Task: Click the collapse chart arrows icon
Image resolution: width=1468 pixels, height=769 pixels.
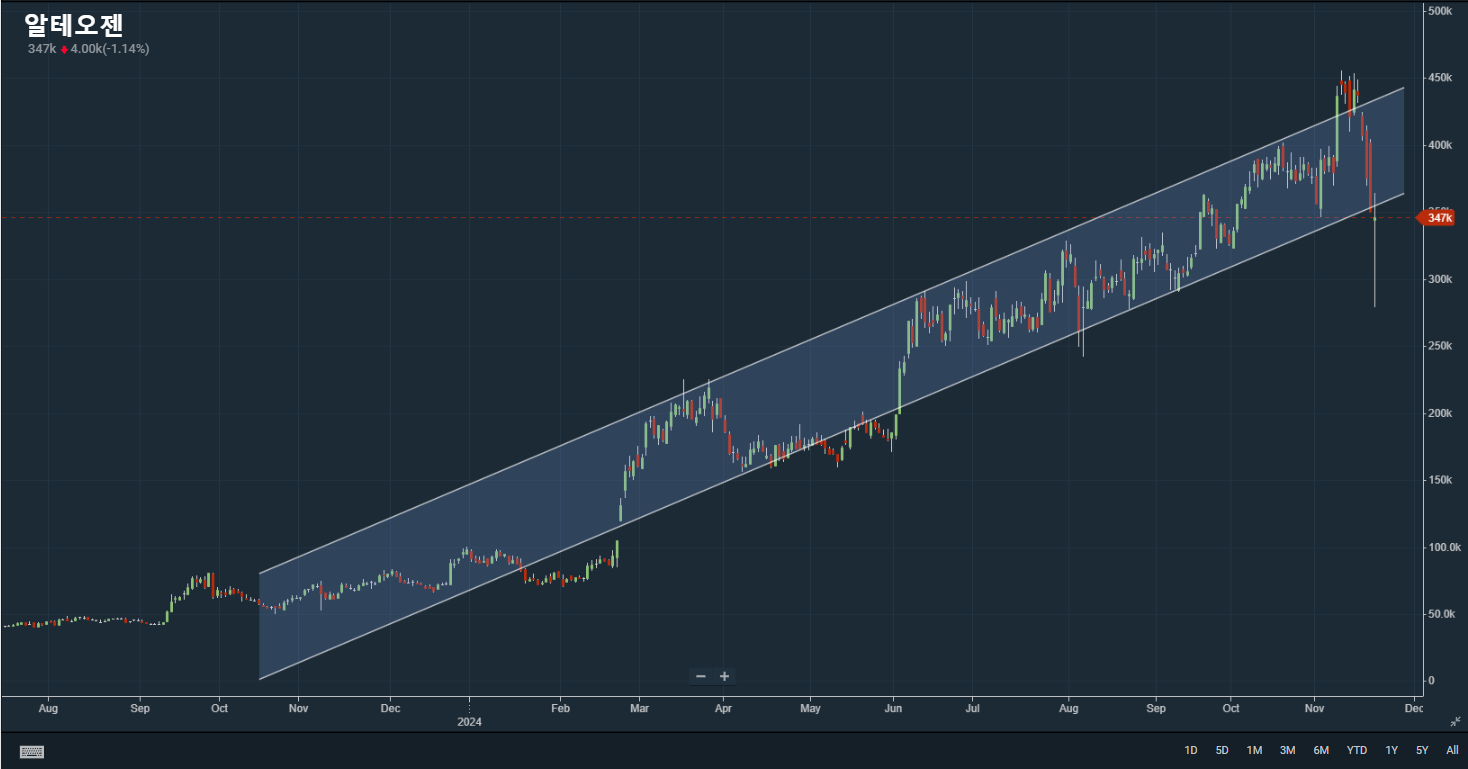Action: [1454, 721]
